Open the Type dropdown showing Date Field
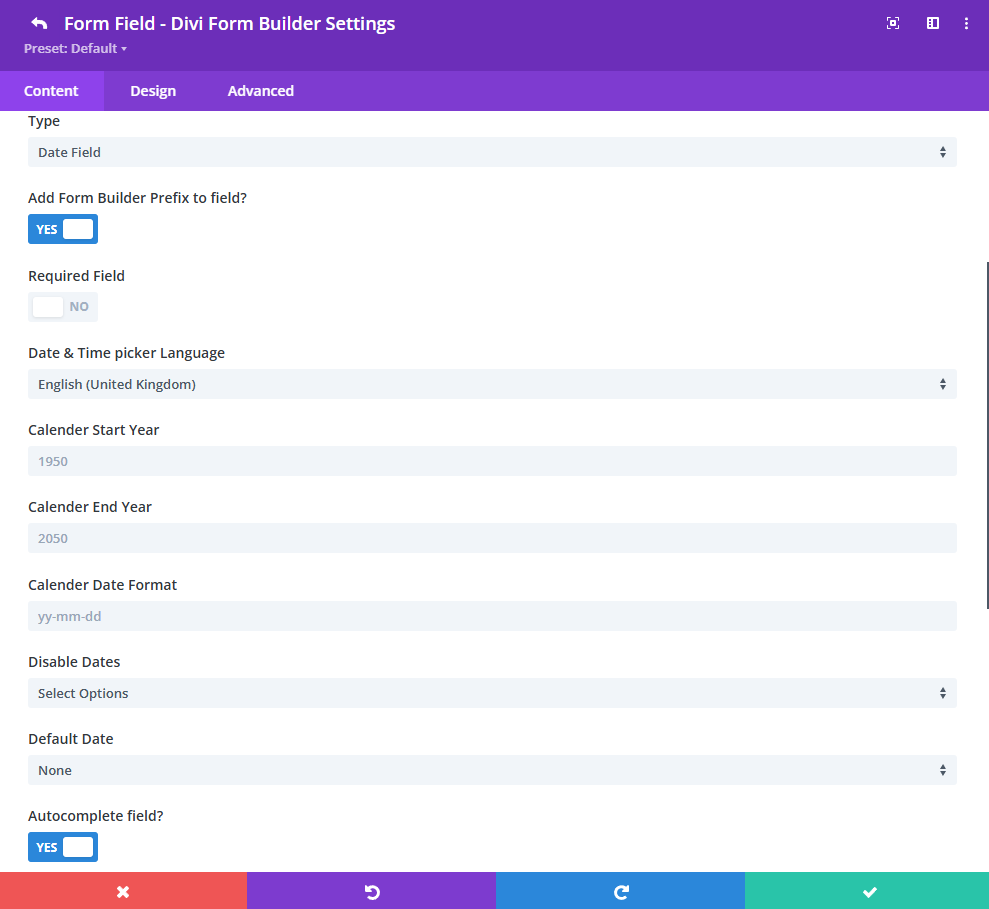 (492, 152)
